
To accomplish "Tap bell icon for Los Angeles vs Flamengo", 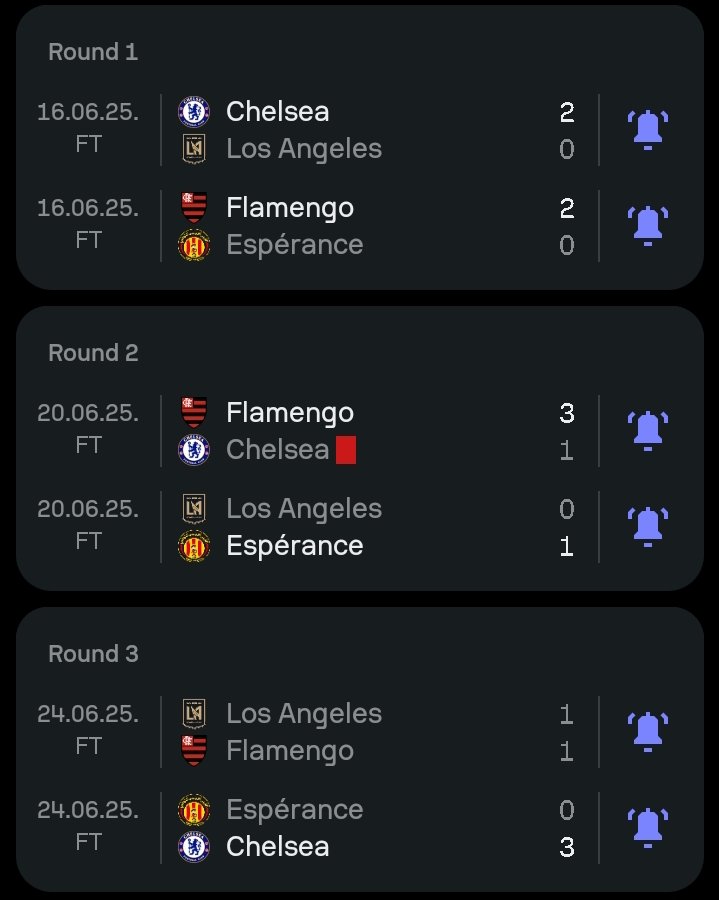I will [x=648, y=732].
